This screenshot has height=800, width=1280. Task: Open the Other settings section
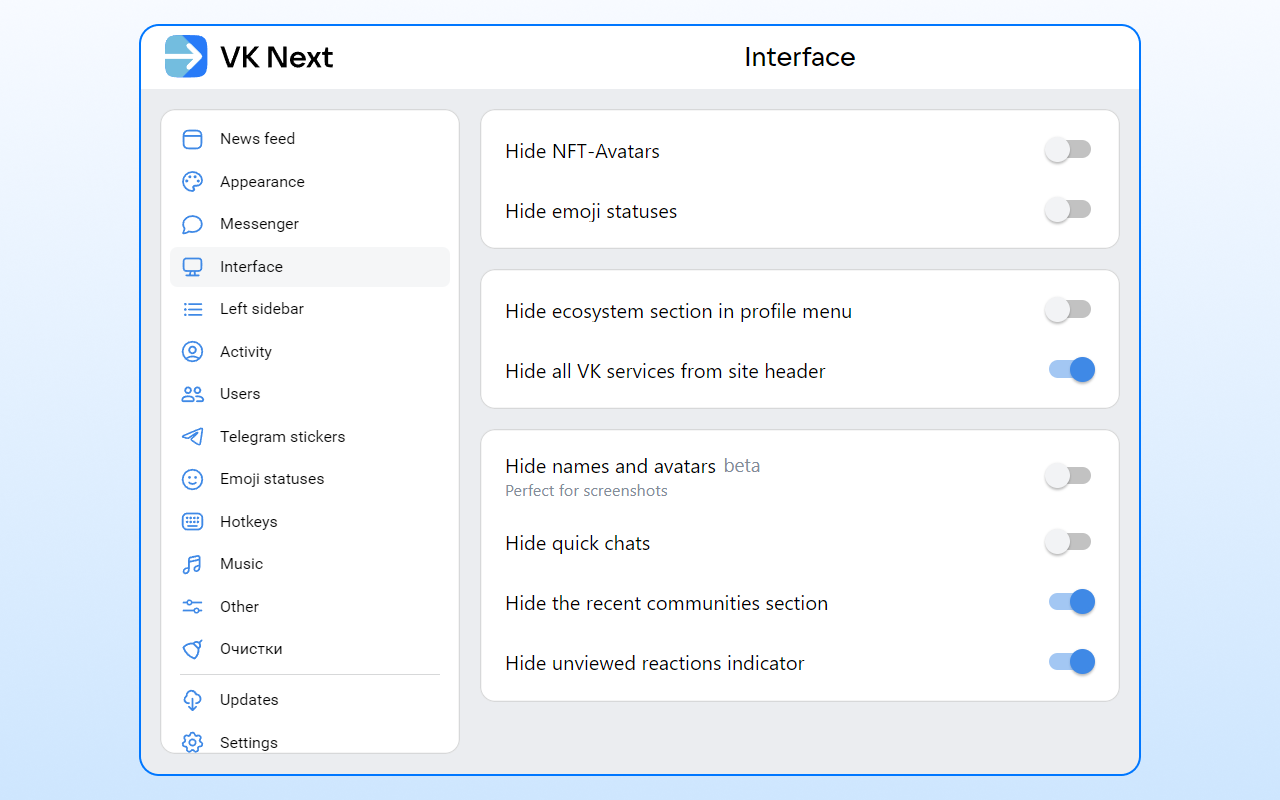click(x=239, y=606)
